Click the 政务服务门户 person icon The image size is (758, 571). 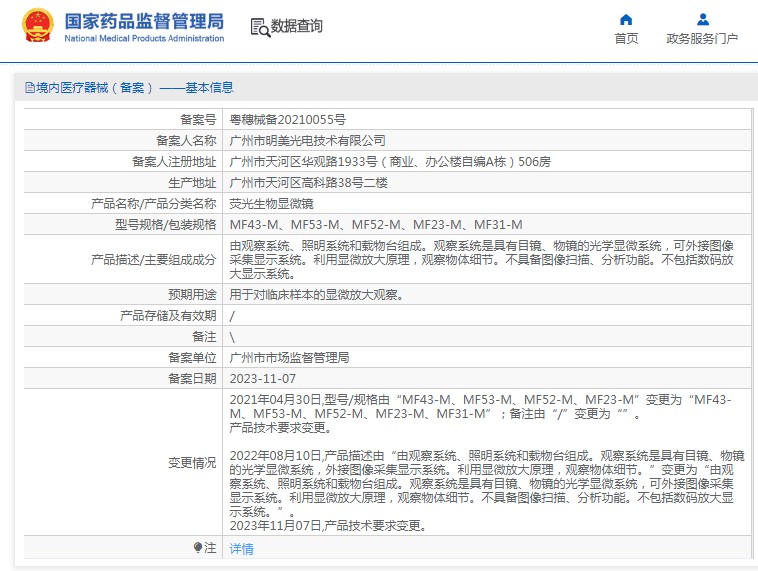(x=702, y=19)
